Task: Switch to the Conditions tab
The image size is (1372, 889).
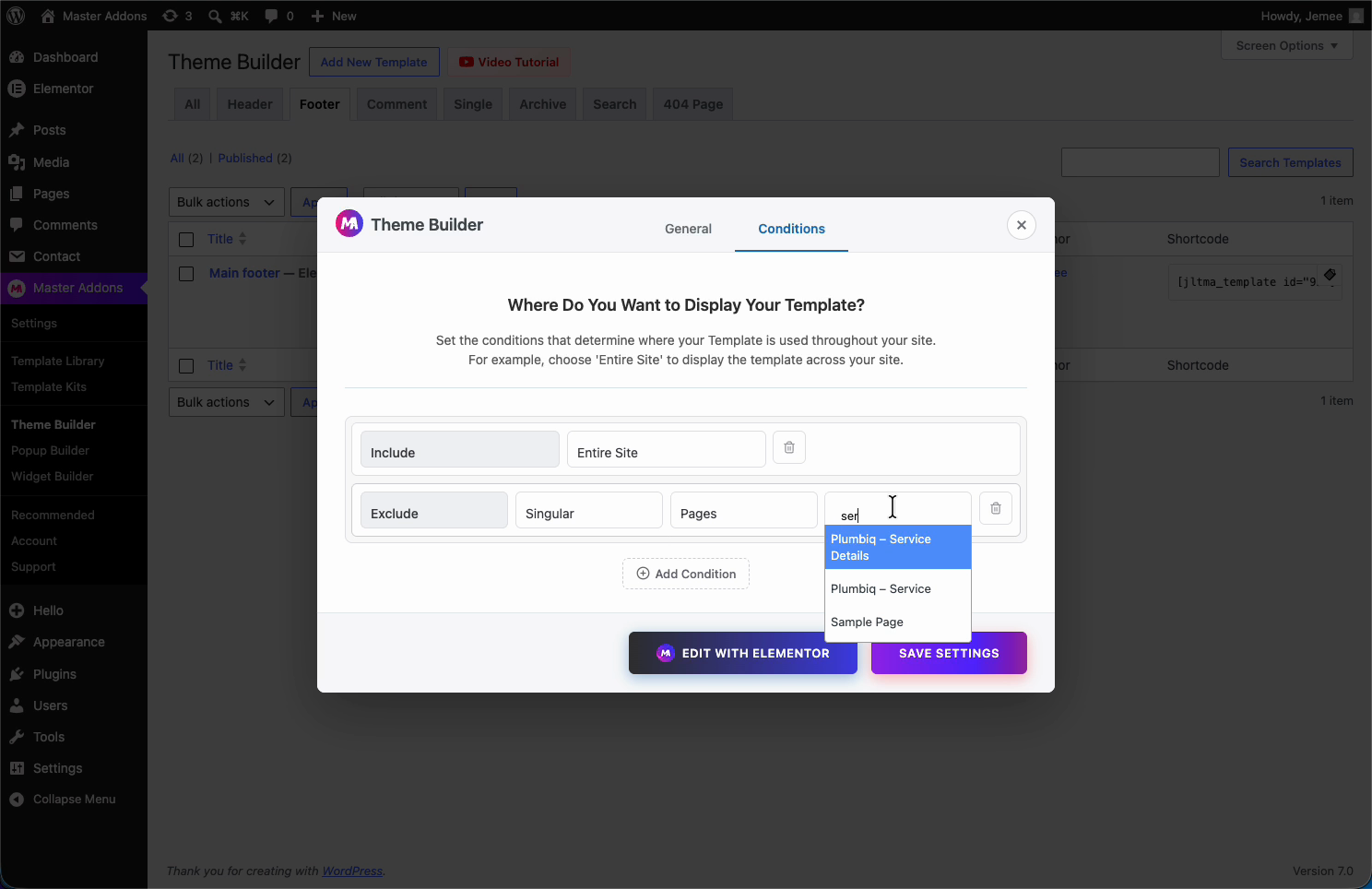Action: pos(791,229)
